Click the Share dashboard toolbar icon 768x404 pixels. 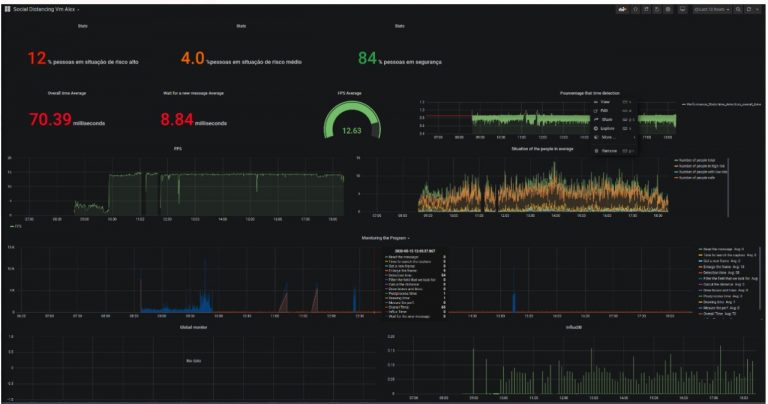[645, 8]
